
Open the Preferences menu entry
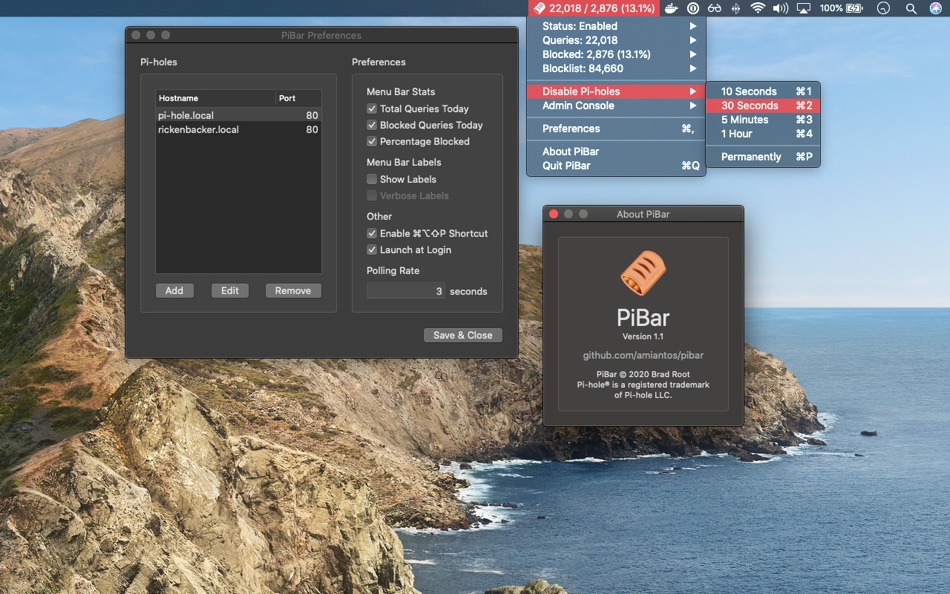pos(616,128)
